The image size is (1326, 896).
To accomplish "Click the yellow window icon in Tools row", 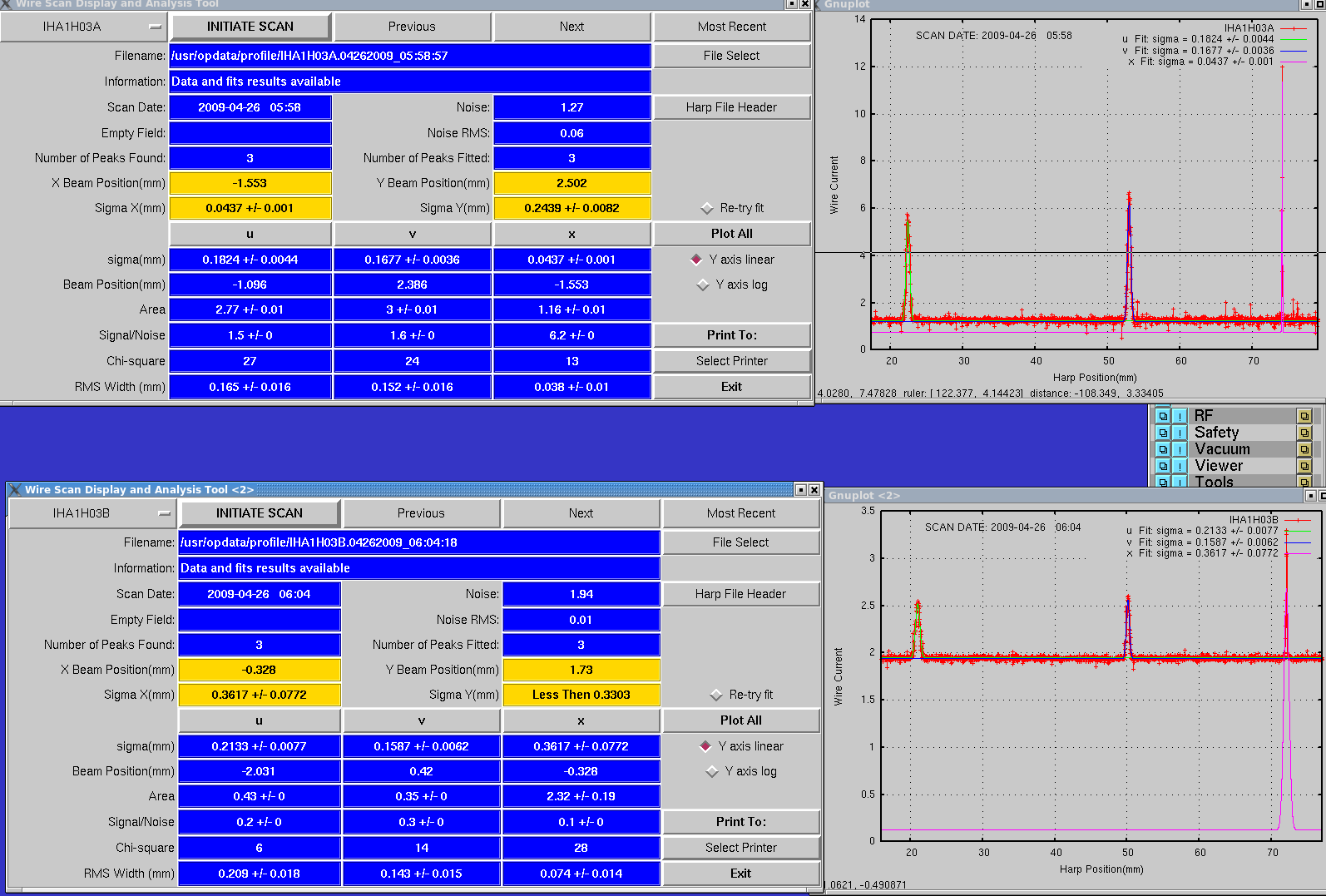I will (x=1304, y=481).
